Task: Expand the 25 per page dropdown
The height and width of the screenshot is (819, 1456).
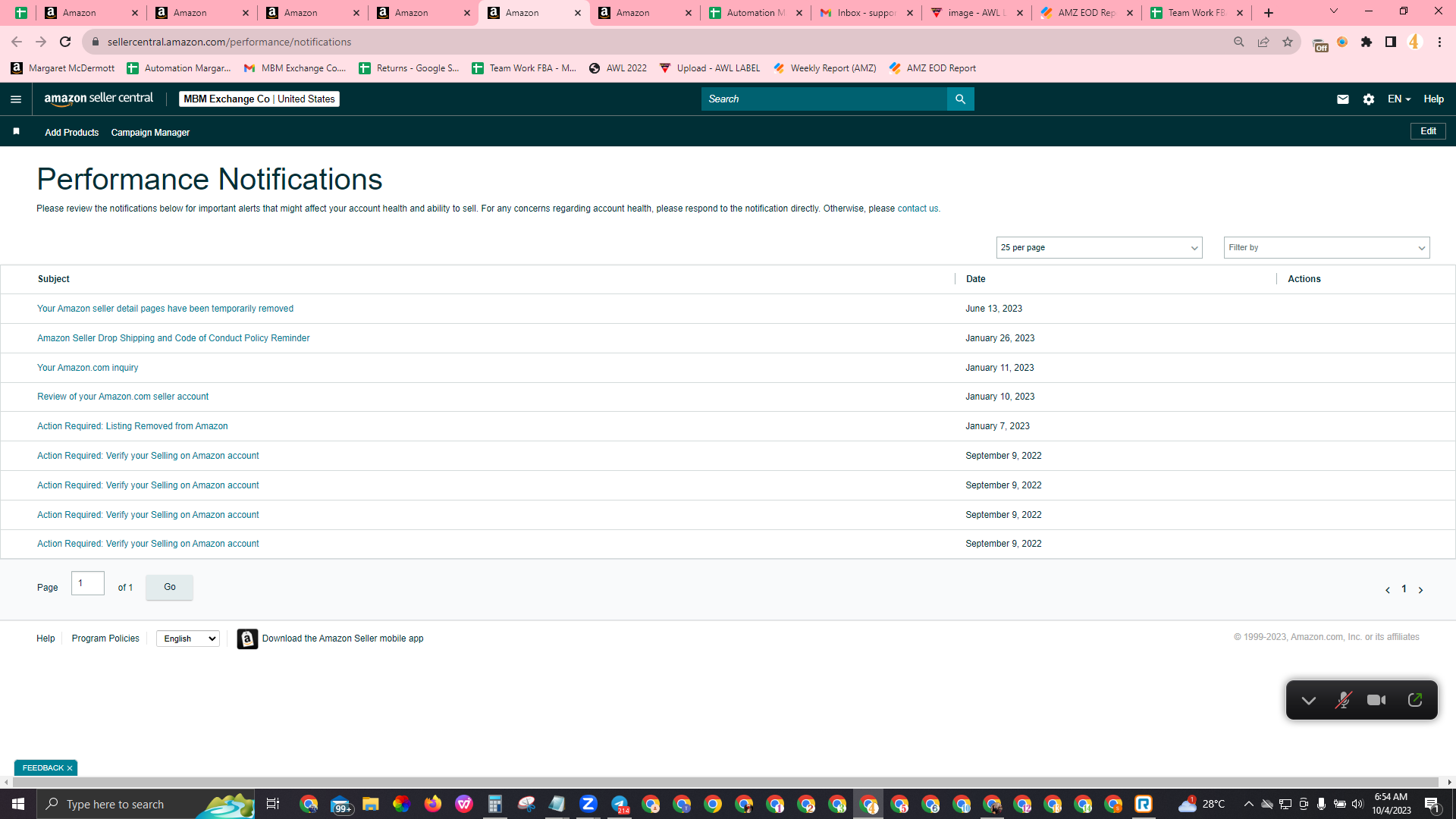Action: coord(1099,248)
